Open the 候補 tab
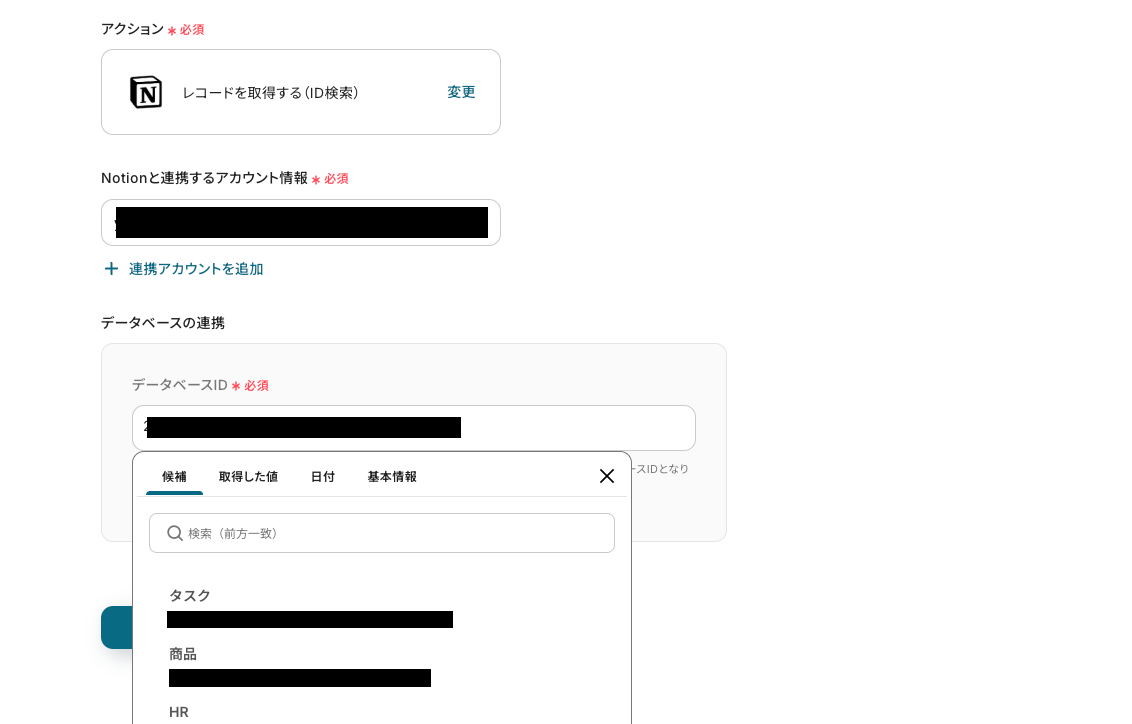The height and width of the screenshot is (724, 1132). point(174,476)
